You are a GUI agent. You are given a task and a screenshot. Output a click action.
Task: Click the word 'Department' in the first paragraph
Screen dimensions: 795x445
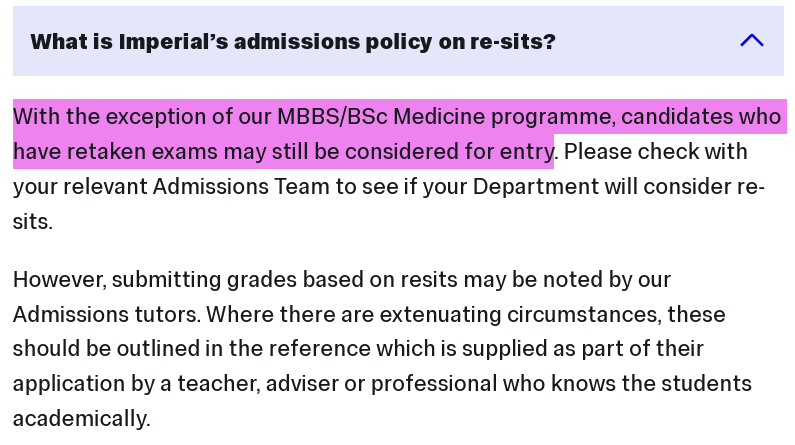536,187
